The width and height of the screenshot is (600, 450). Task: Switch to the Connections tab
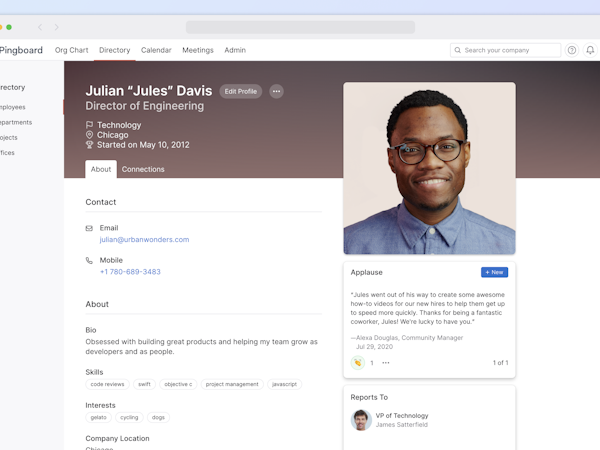[x=143, y=169]
